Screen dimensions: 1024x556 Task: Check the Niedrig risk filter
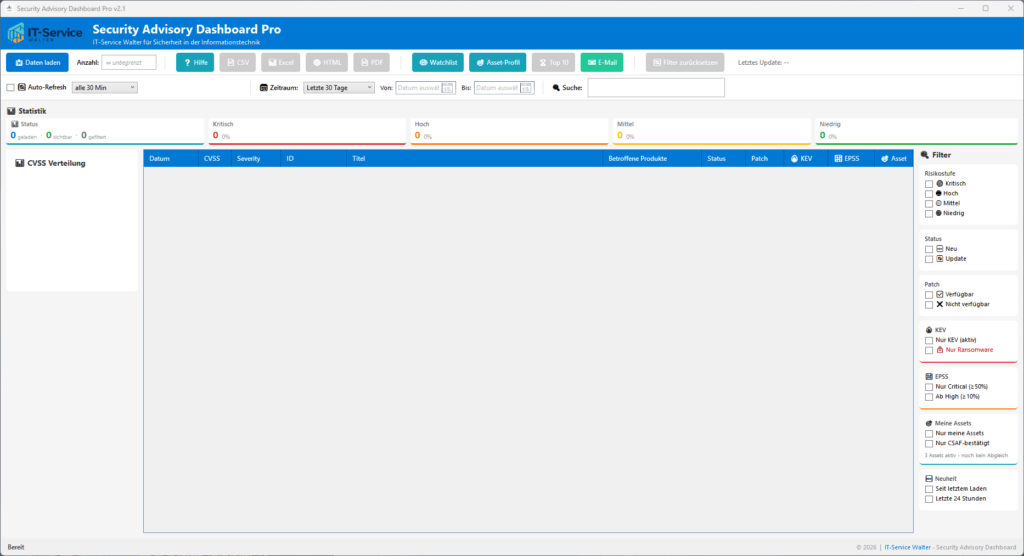coord(929,214)
